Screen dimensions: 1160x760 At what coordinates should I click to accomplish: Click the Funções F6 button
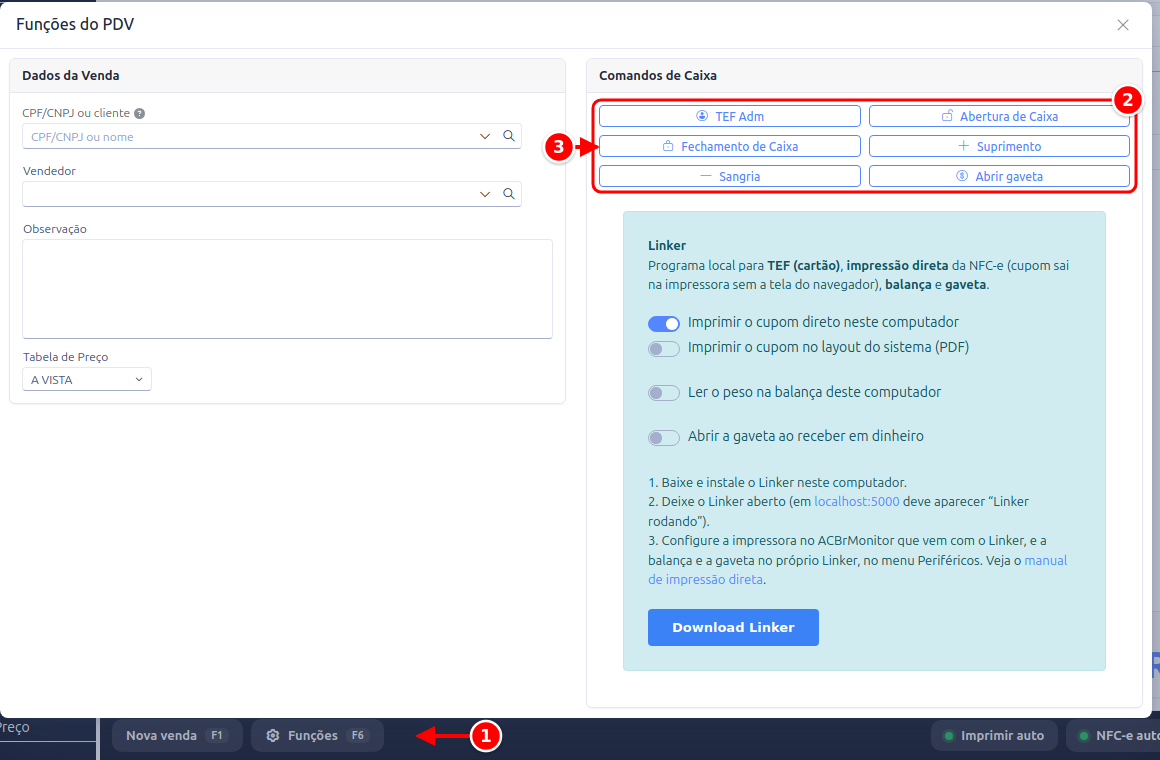coord(317,736)
